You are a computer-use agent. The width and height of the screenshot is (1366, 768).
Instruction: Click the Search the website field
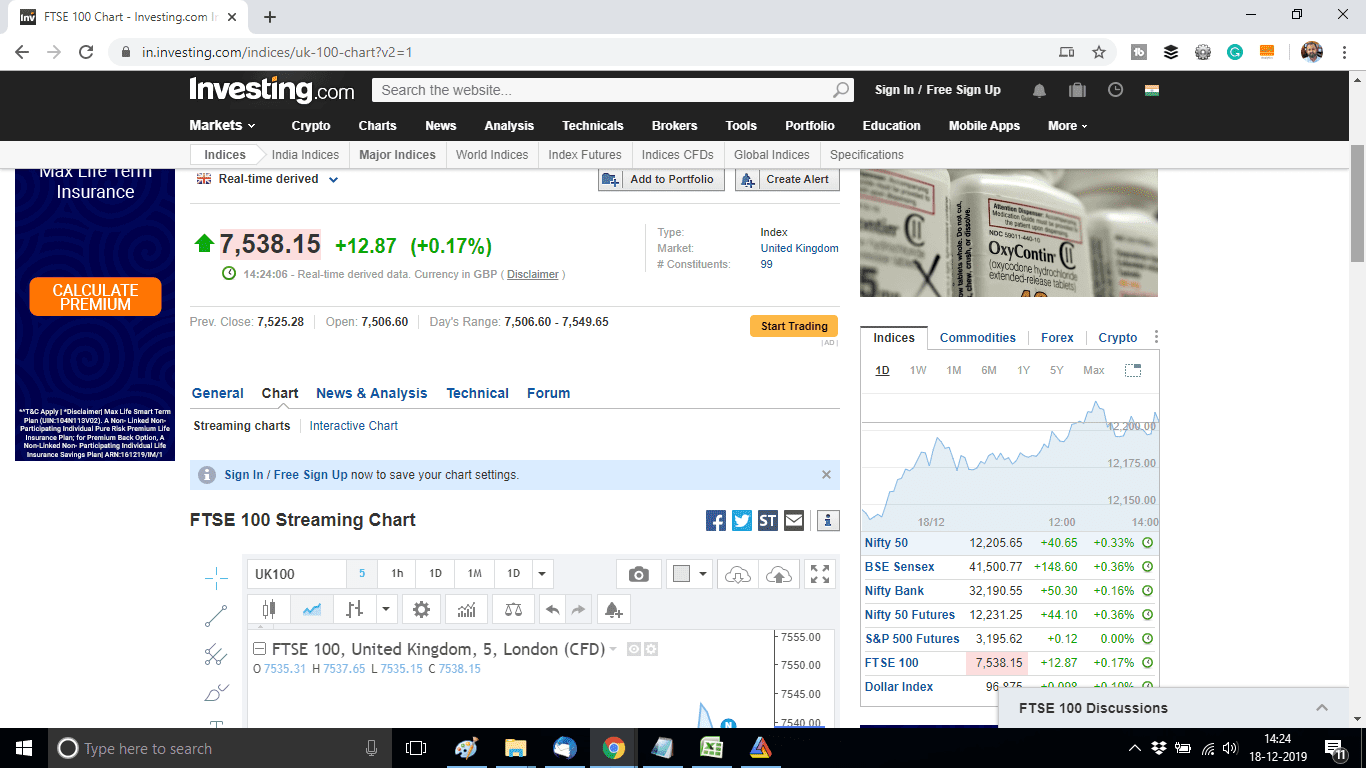603,90
